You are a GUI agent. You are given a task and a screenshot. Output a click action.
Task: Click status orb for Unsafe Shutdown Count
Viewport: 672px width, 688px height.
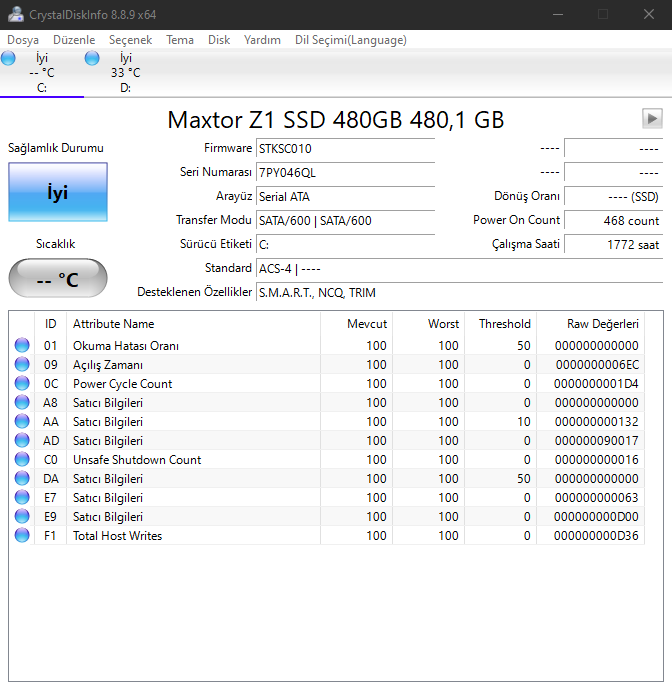[x=22, y=460]
